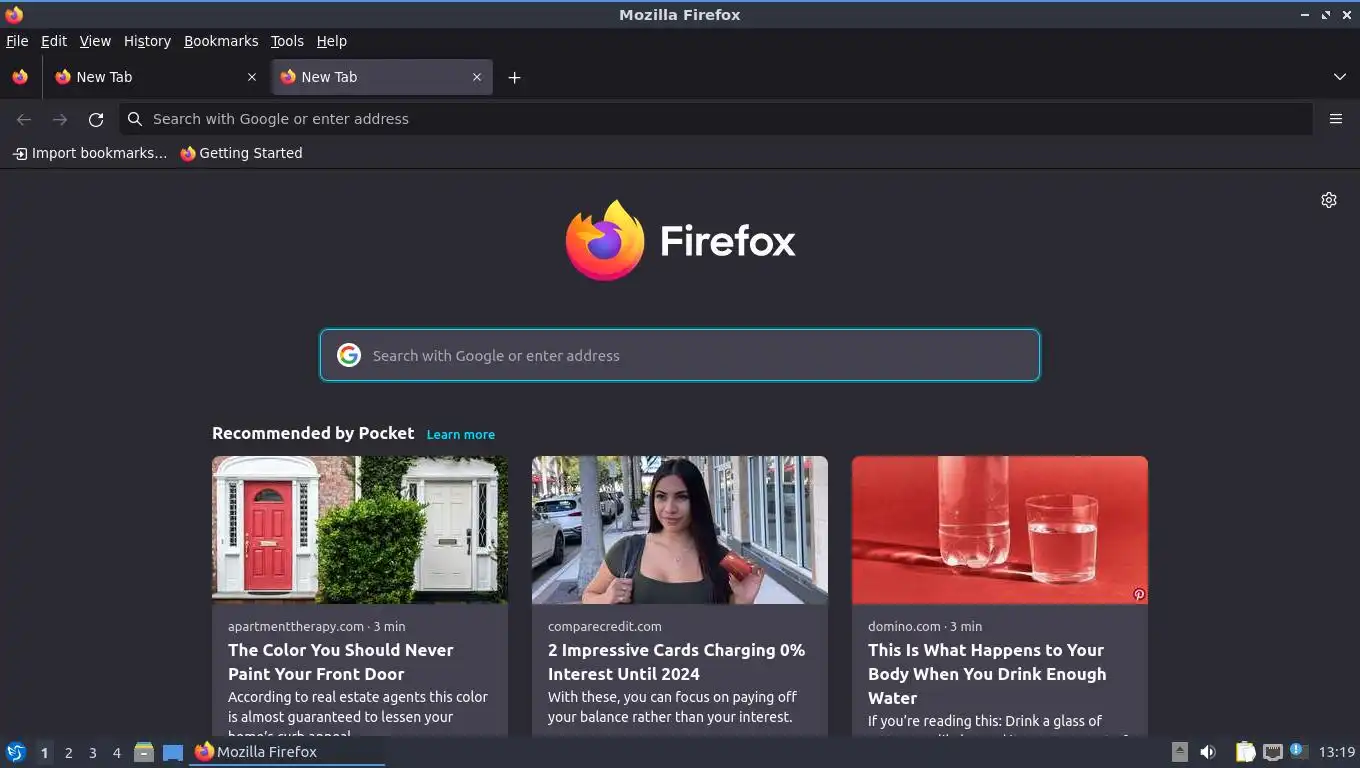Click the pinned Firefox tab icon
1360x768 pixels.
pyautogui.click(x=20, y=77)
